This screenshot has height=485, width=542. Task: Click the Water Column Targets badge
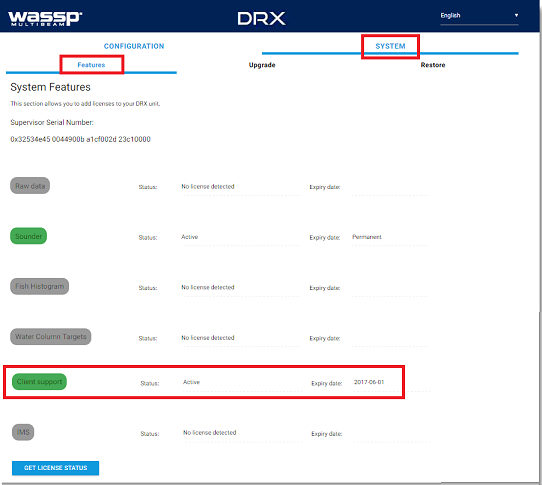tap(50, 336)
